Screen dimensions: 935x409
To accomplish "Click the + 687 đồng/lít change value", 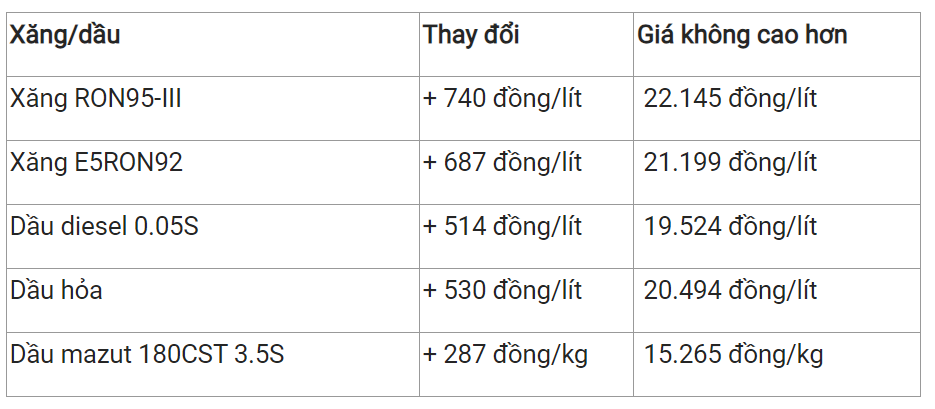I will (x=502, y=163).
